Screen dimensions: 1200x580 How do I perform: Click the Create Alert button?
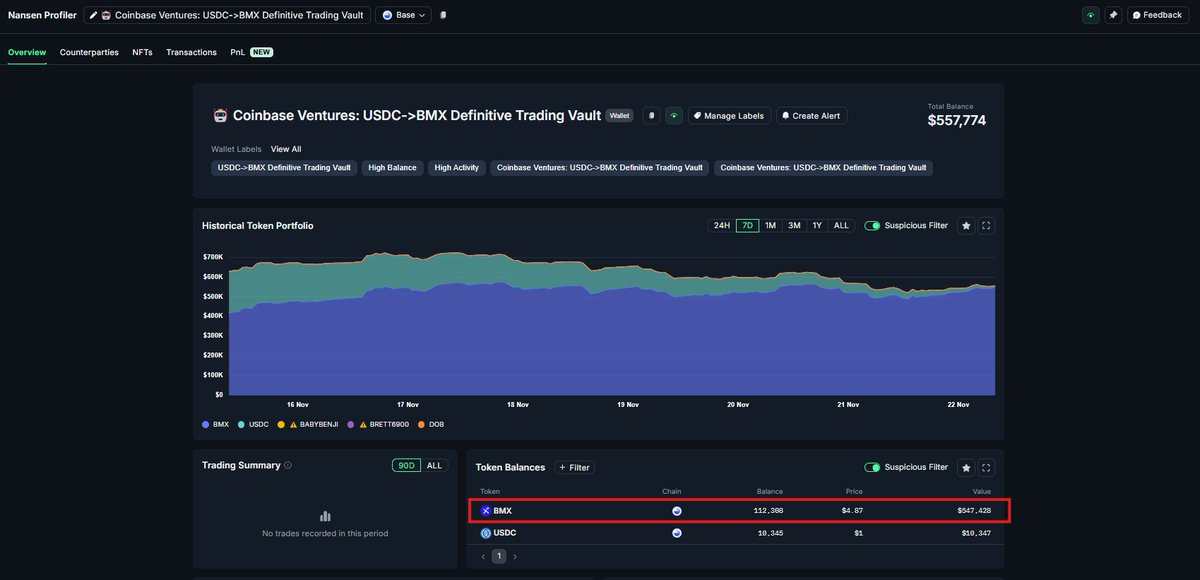coord(811,115)
